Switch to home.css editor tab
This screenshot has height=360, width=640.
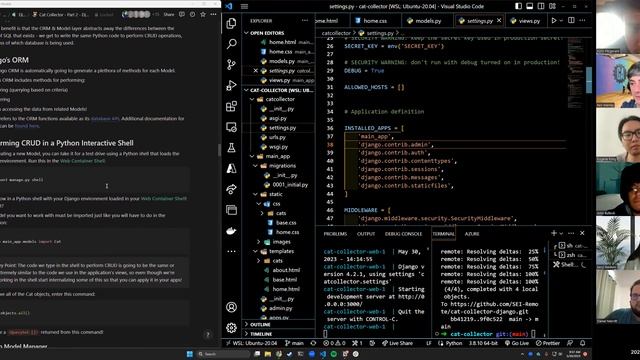point(375,20)
